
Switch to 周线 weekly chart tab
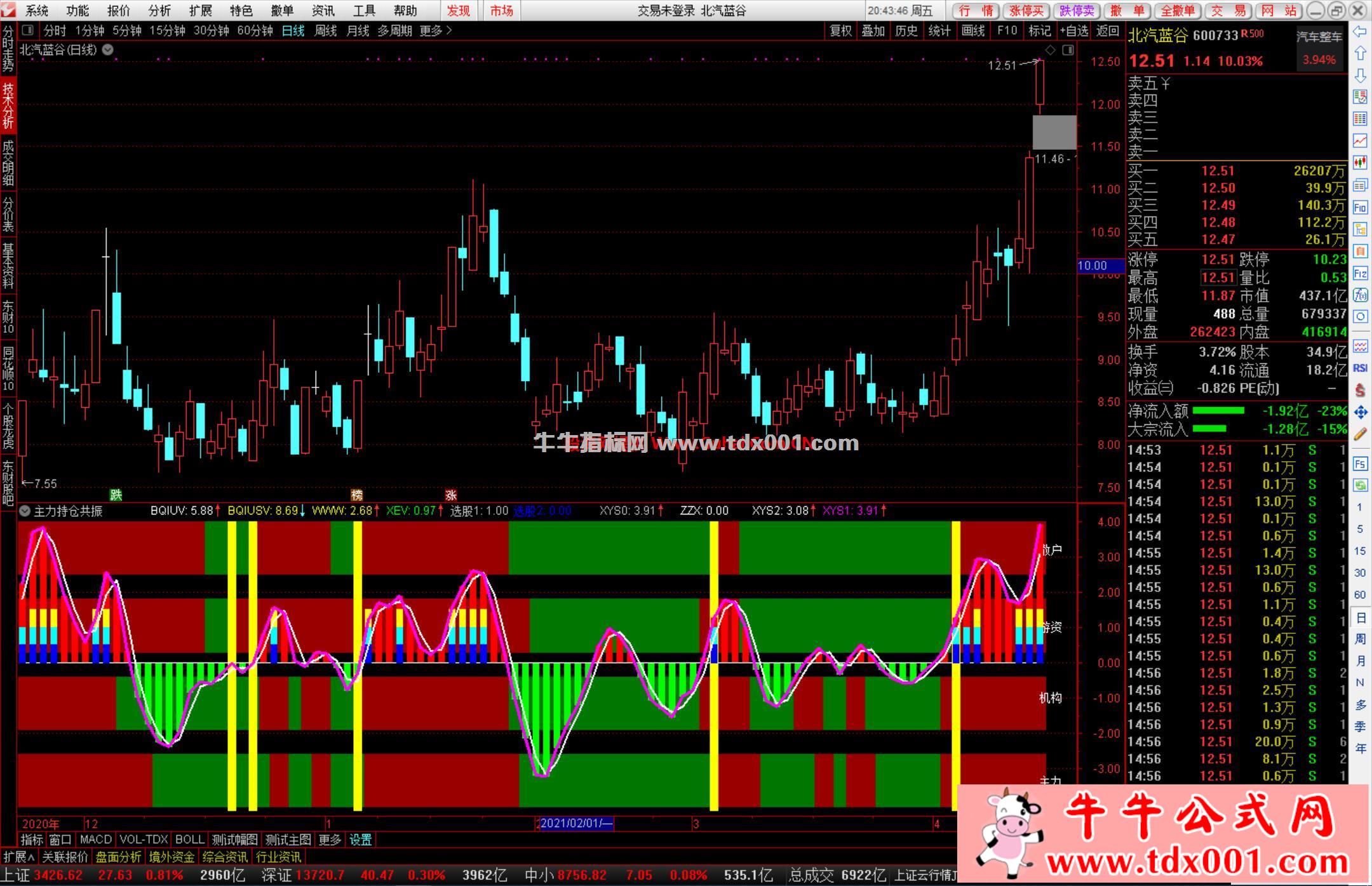(x=325, y=30)
